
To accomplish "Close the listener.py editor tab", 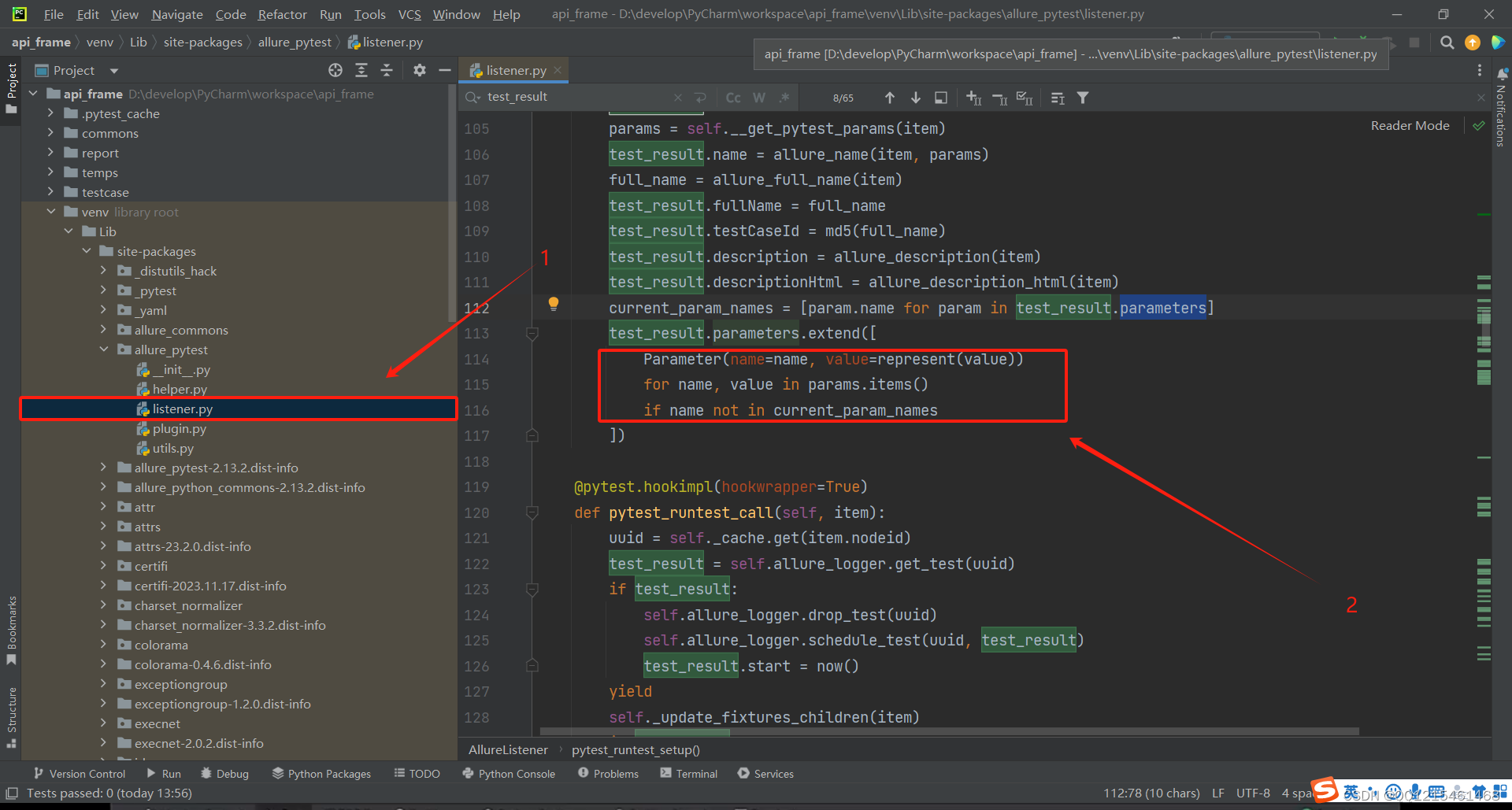I will point(558,70).
